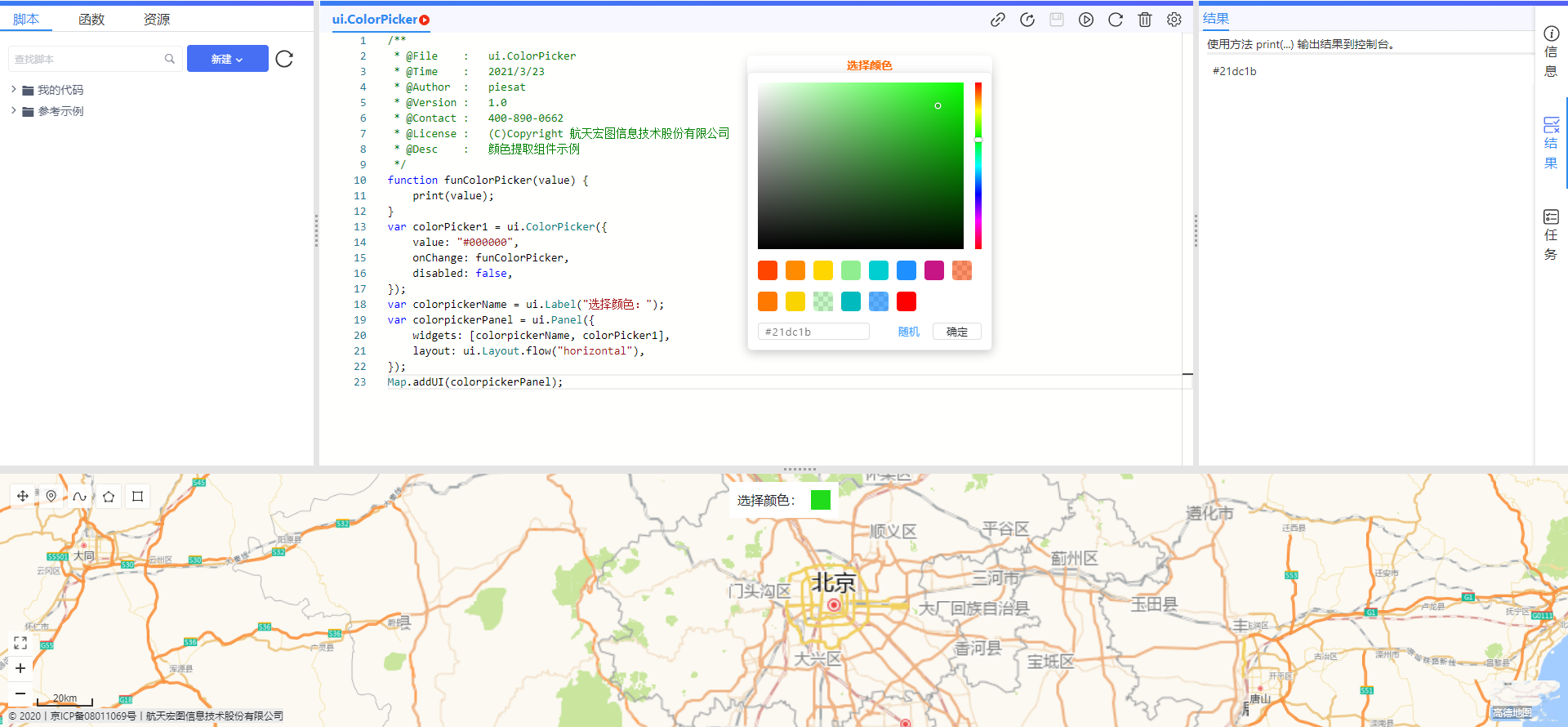Image resolution: width=1568 pixels, height=727 pixels.
Task: Select the map rectangle drawing tool
Action: click(x=137, y=496)
